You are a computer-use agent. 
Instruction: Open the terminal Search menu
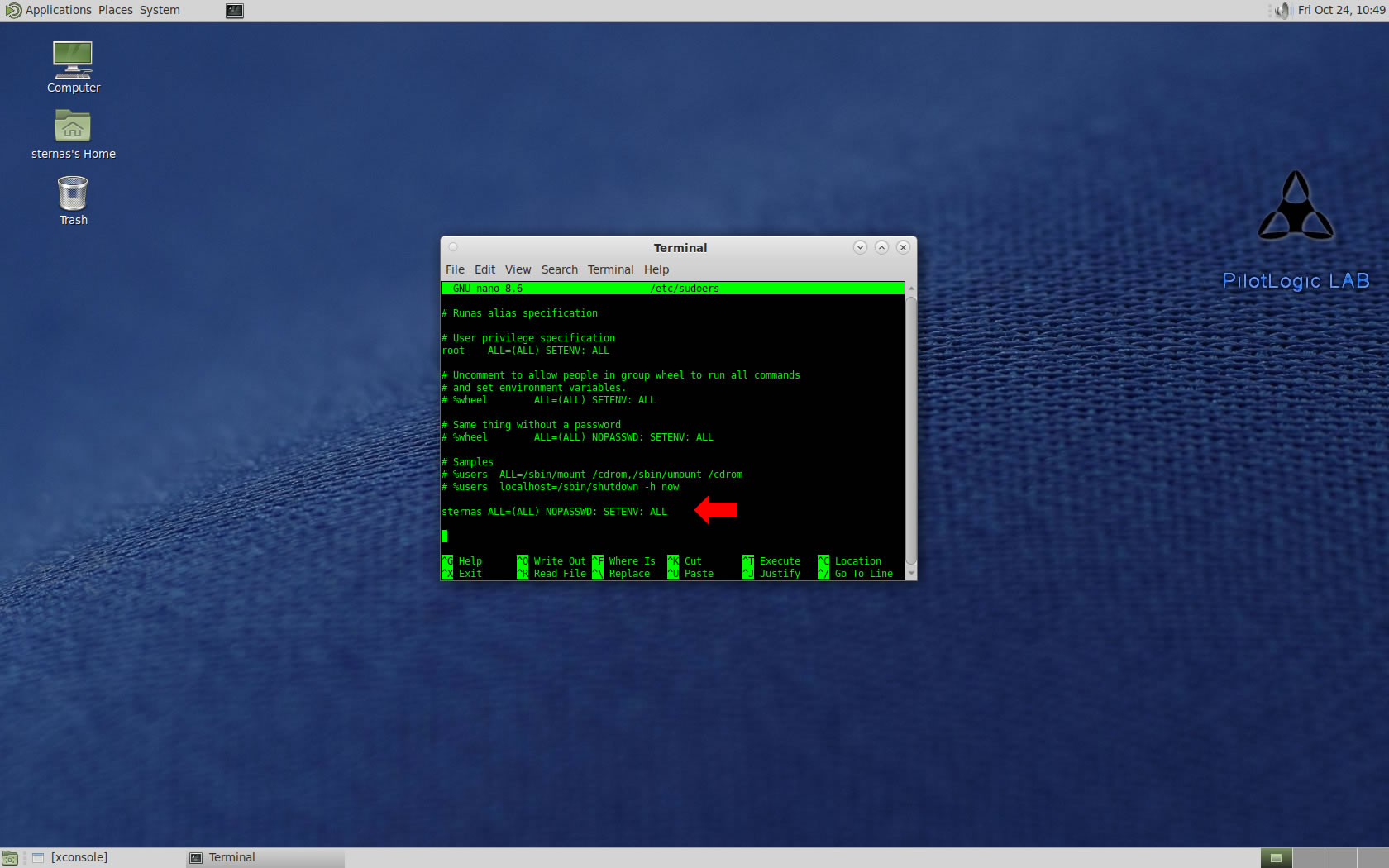[x=559, y=269]
